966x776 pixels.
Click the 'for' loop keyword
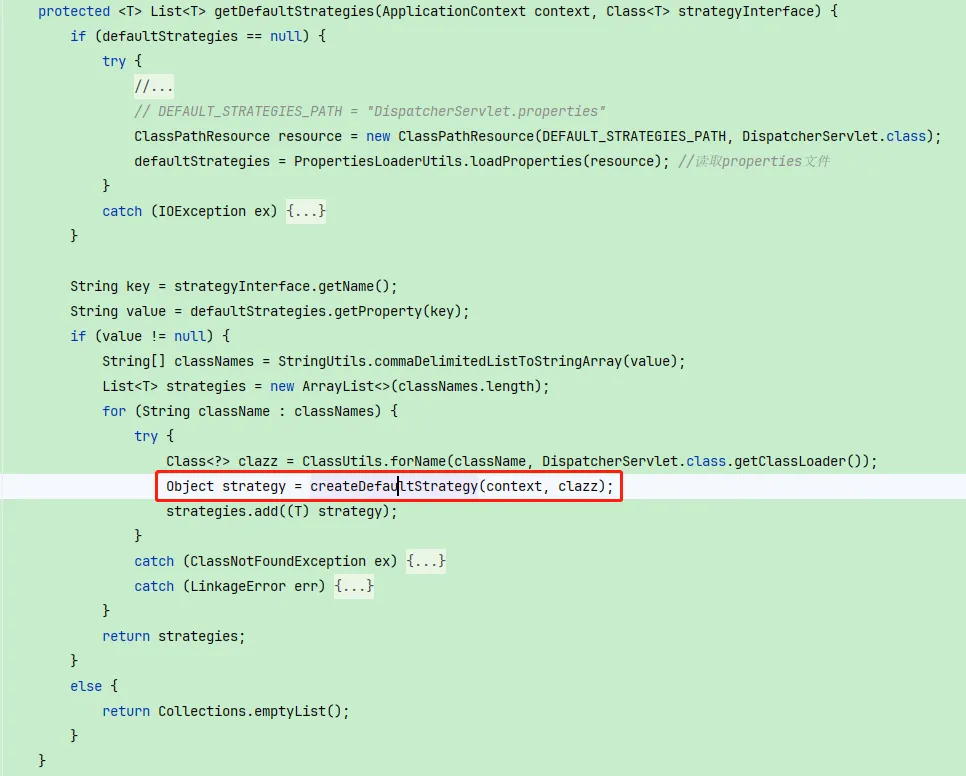point(114,411)
